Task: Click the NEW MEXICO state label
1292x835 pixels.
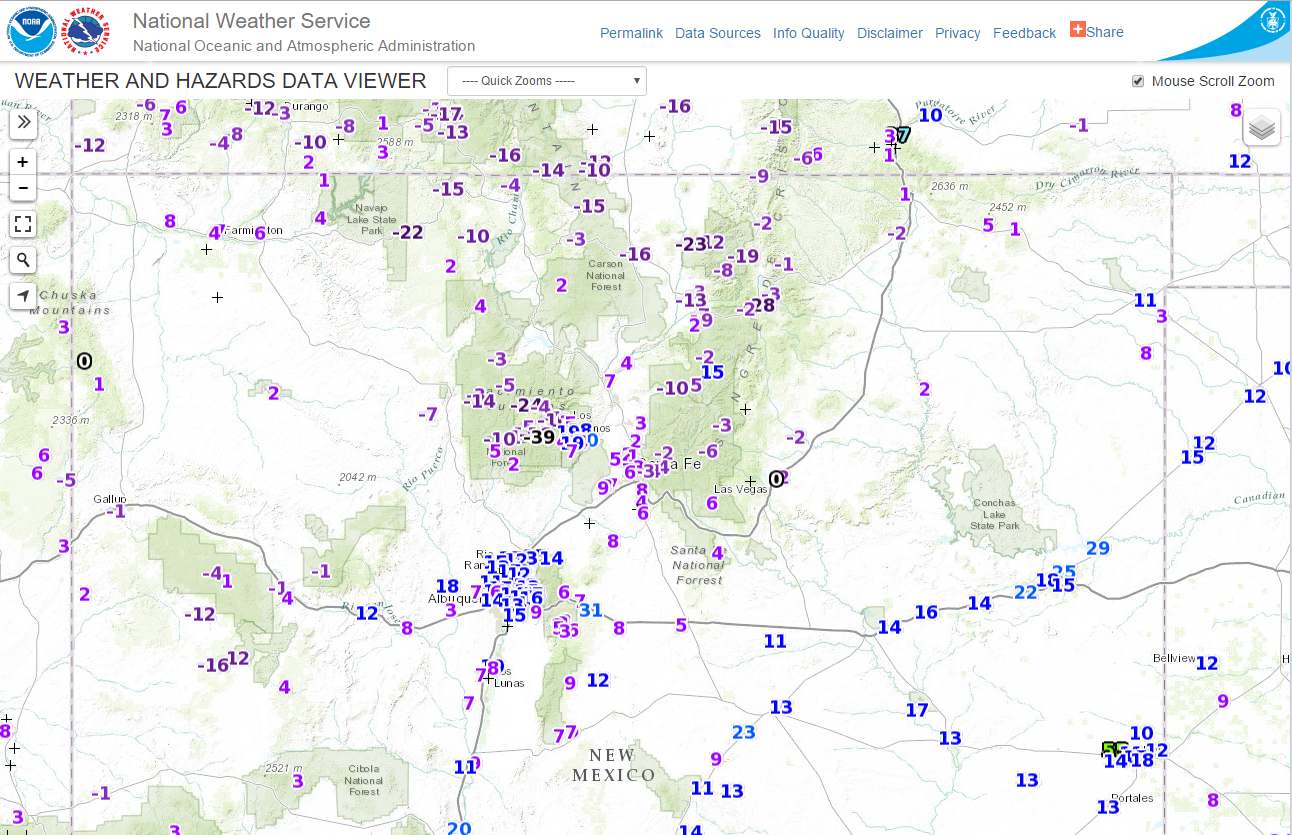Action: point(614,765)
